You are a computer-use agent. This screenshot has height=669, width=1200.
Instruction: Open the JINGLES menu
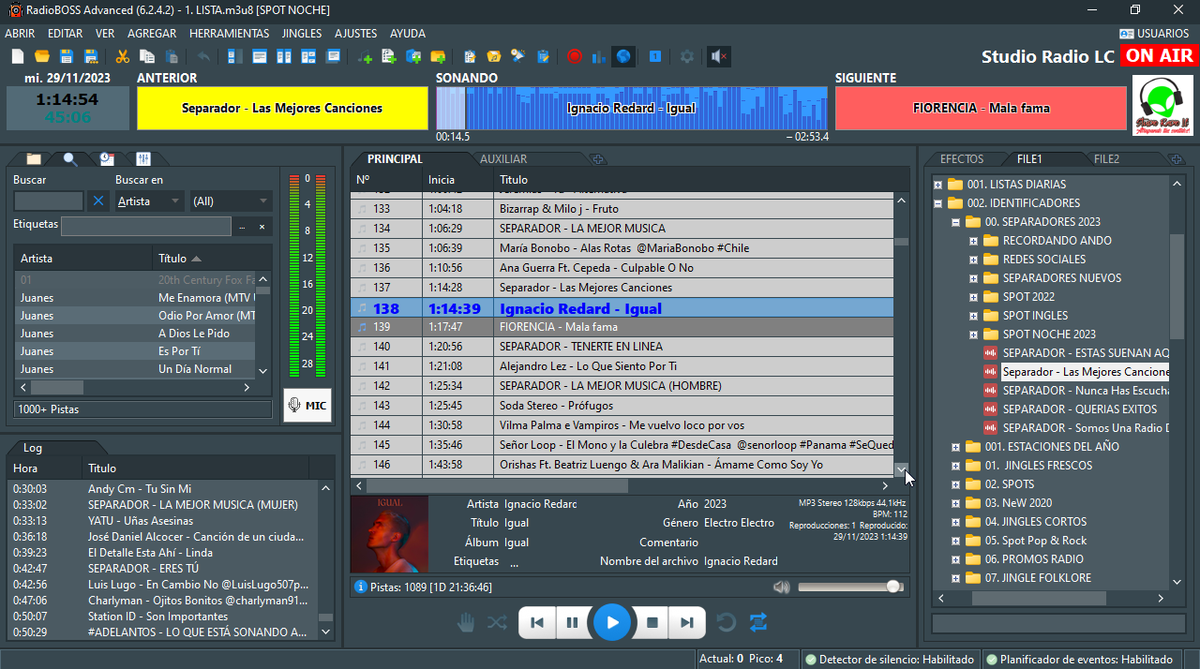pos(302,33)
